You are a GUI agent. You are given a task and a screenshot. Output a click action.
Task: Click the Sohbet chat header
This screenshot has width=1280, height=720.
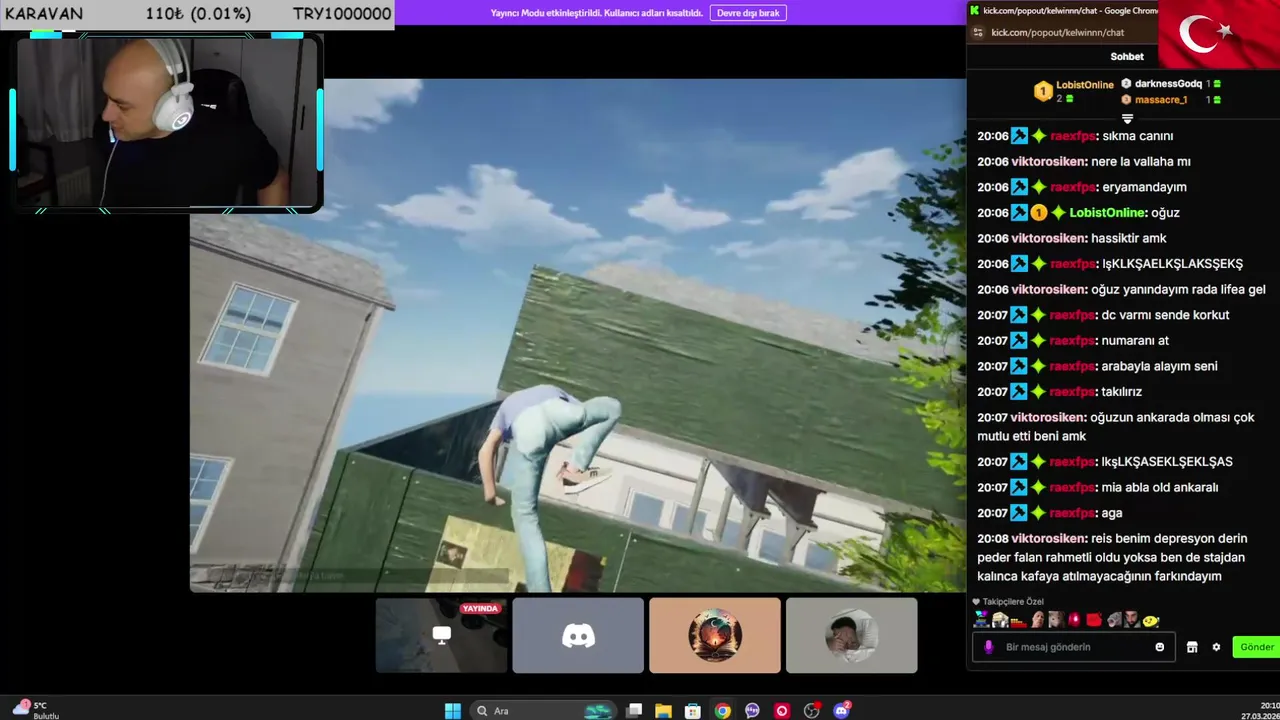(x=1127, y=57)
